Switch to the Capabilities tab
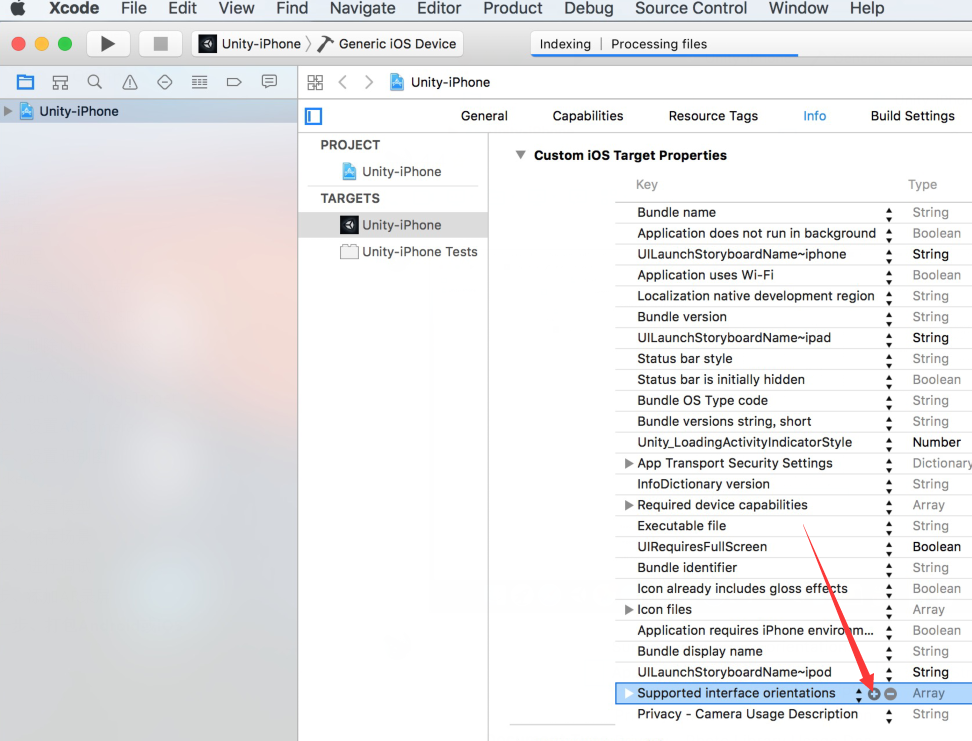Viewport: 972px width, 741px height. [x=588, y=116]
